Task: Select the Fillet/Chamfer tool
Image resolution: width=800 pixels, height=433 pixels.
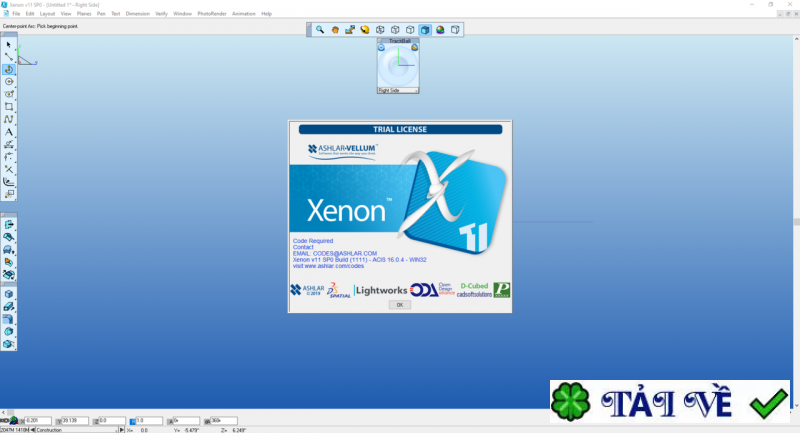Action: [x=9, y=157]
